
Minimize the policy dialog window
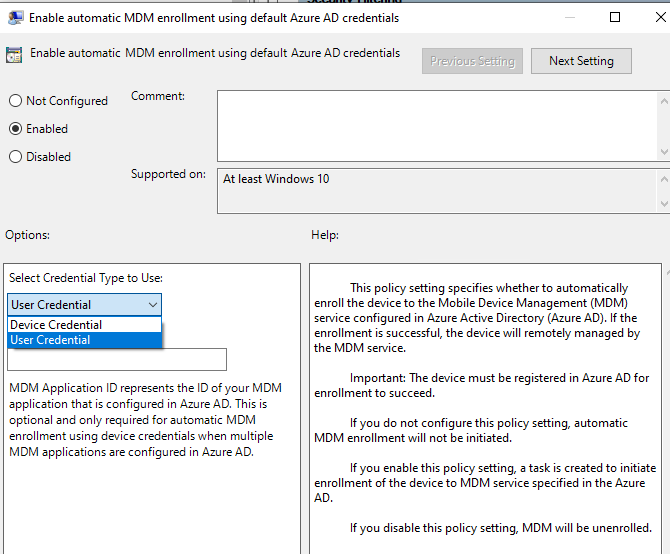click(570, 18)
